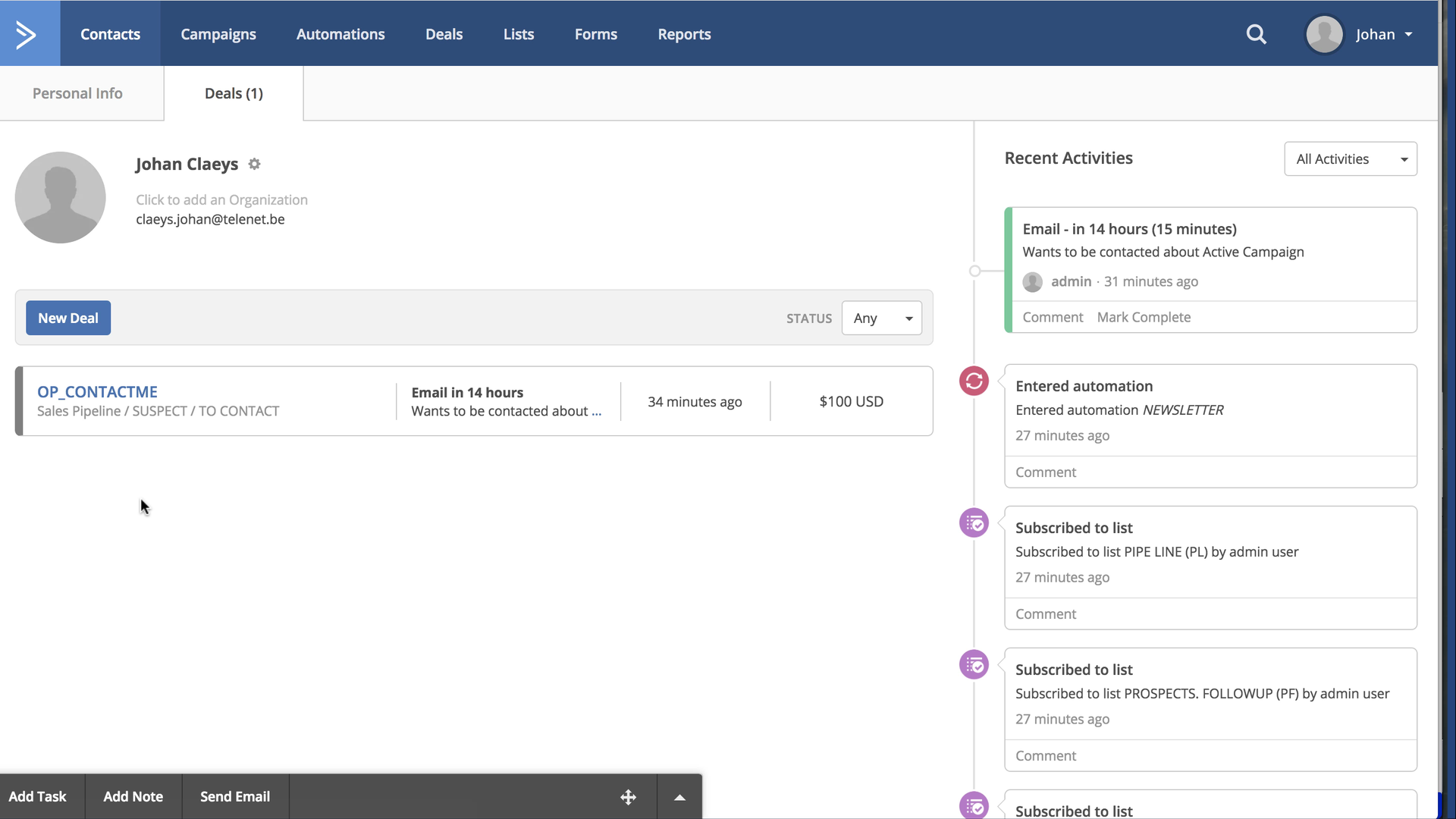1456x819 pixels.
Task: Click Comment under PIPE LINE subscription card
Action: point(1046,613)
